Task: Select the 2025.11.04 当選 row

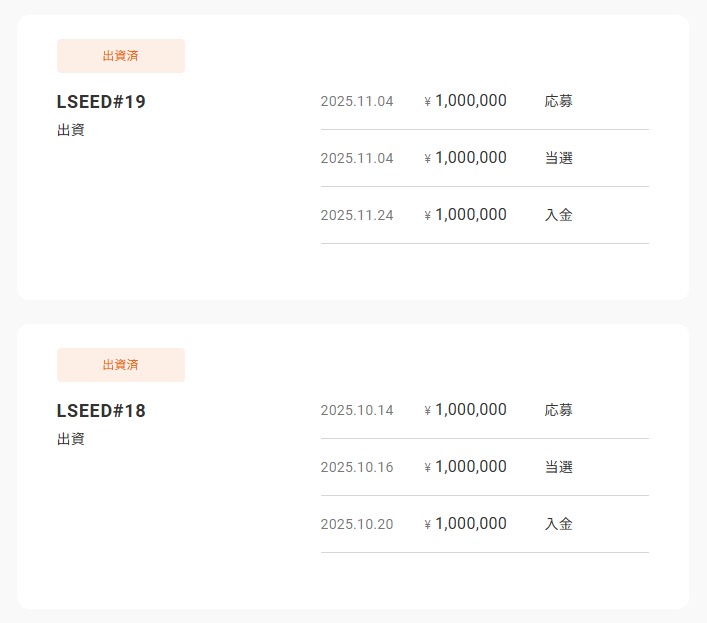Action: tap(485, 158)
